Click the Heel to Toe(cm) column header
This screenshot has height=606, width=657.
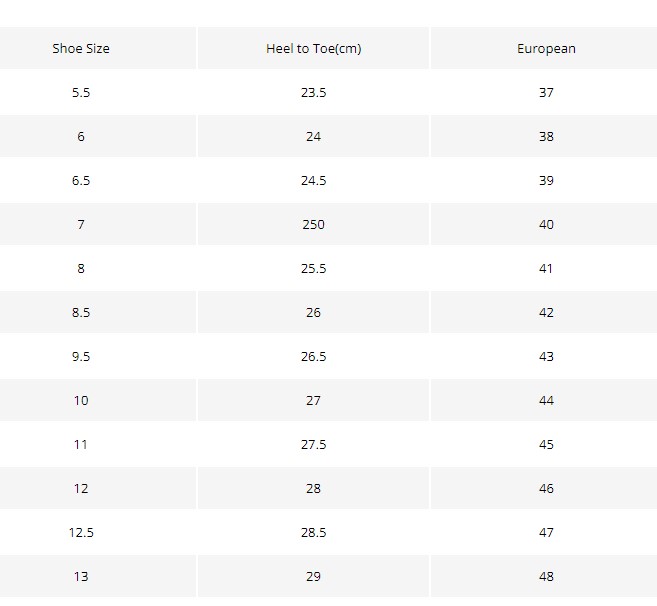pyautogui.click(x=313, y=49)
